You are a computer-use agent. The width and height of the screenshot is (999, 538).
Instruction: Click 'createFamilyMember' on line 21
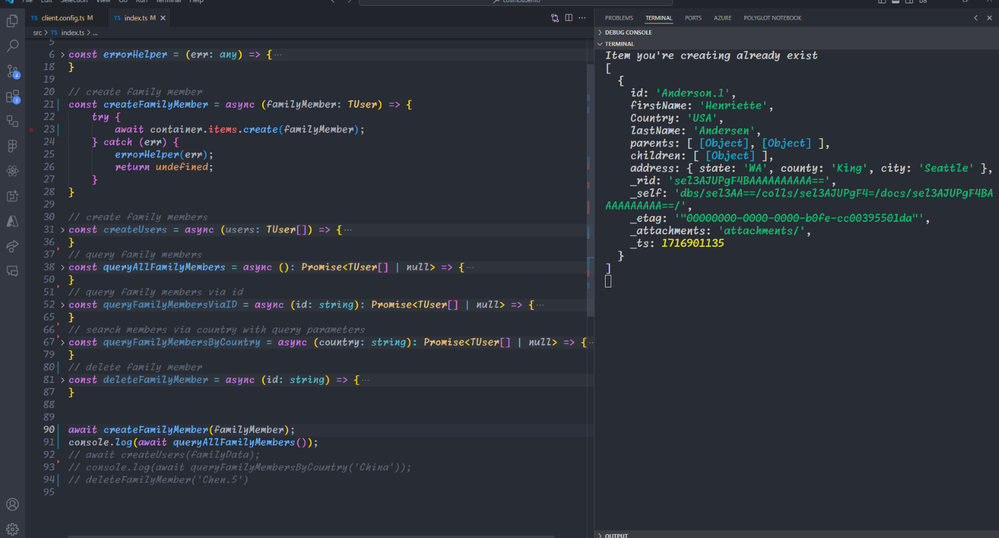(x=155, y=105)
